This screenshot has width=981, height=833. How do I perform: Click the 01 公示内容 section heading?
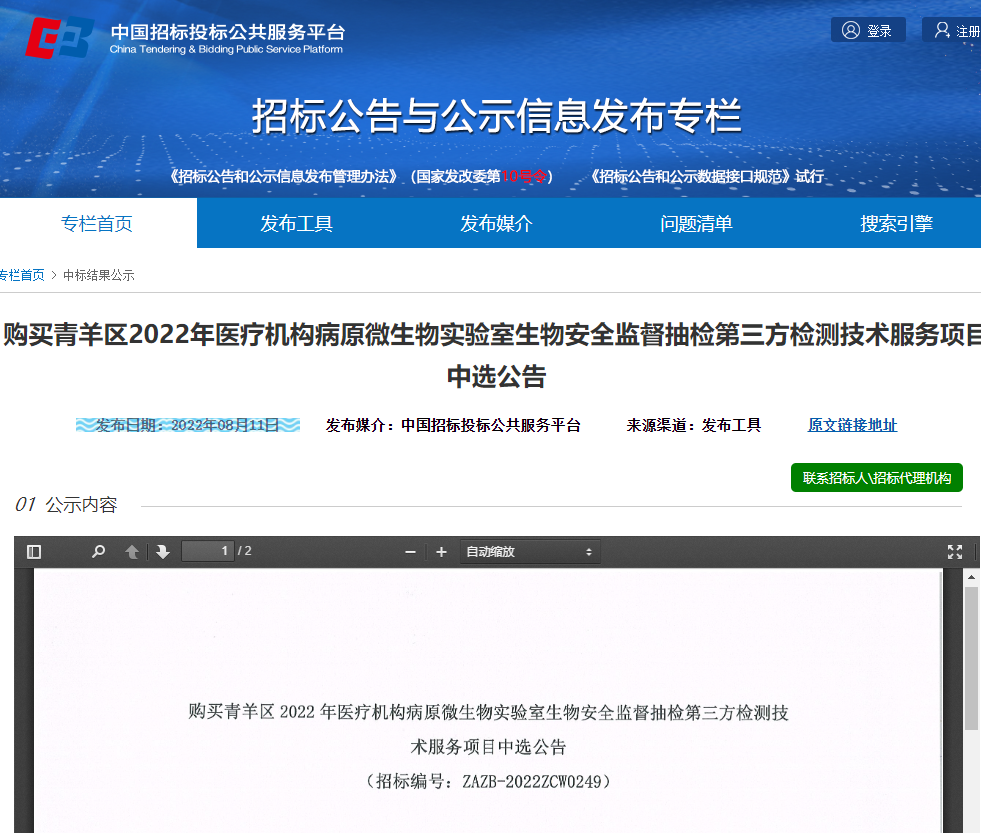tap(66, 504)
